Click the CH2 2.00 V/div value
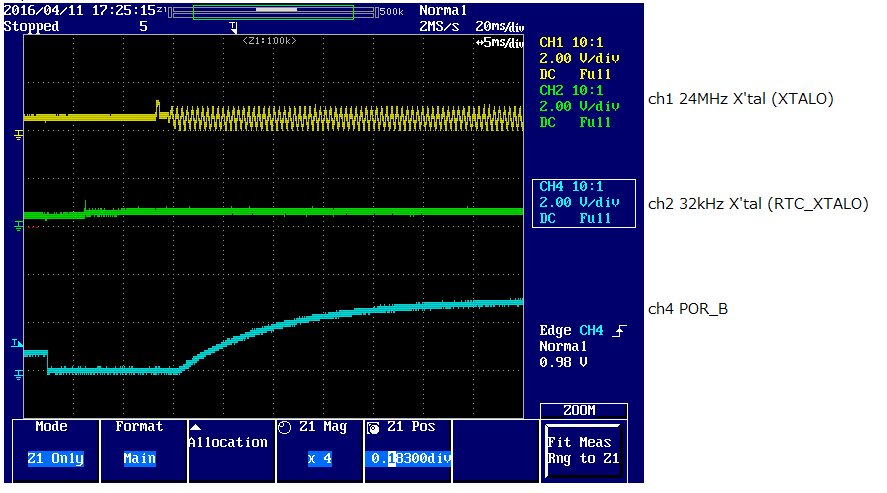 pyautogui.click(x=579, y=106)
